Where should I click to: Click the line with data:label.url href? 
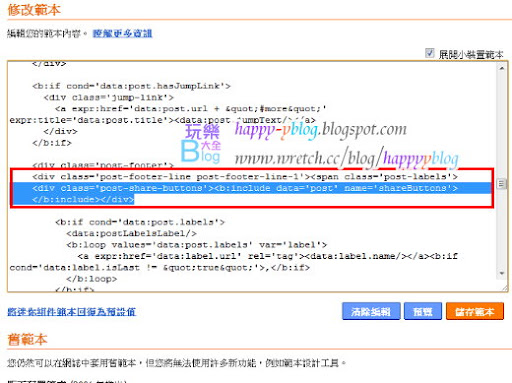(x=268, y=256)
